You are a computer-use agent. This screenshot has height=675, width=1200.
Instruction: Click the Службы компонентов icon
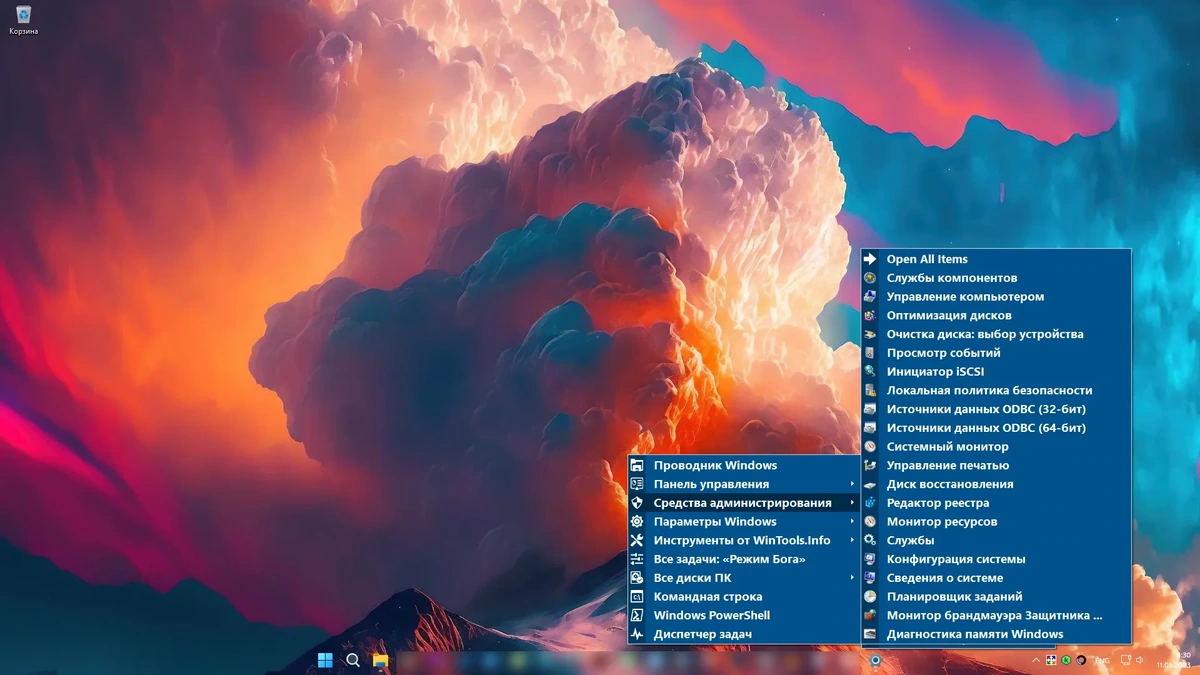click(870, 278)
